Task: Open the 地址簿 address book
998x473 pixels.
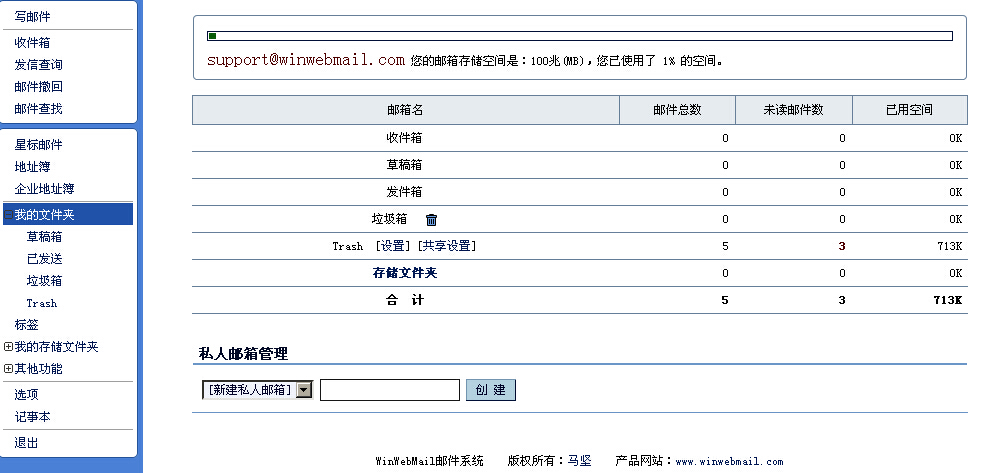Action: pyautogui.click(x=31, y=167)
